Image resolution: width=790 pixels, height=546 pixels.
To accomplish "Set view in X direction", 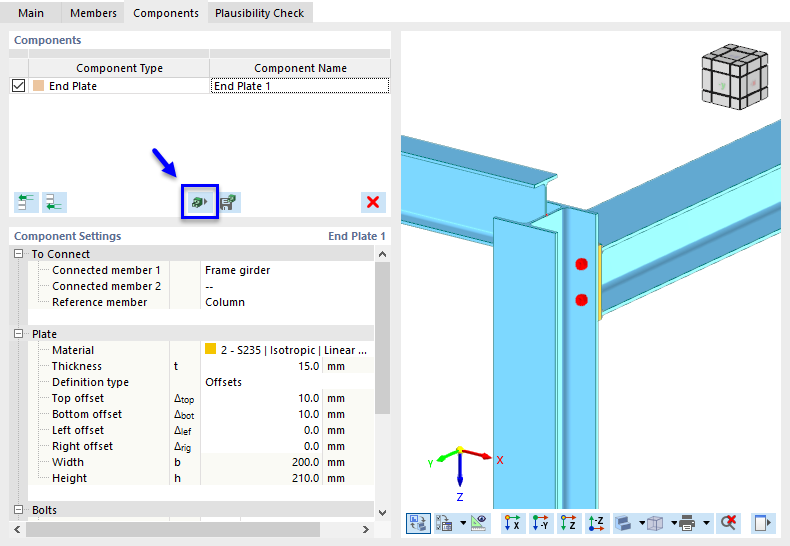I will click(x=512, y=523).
